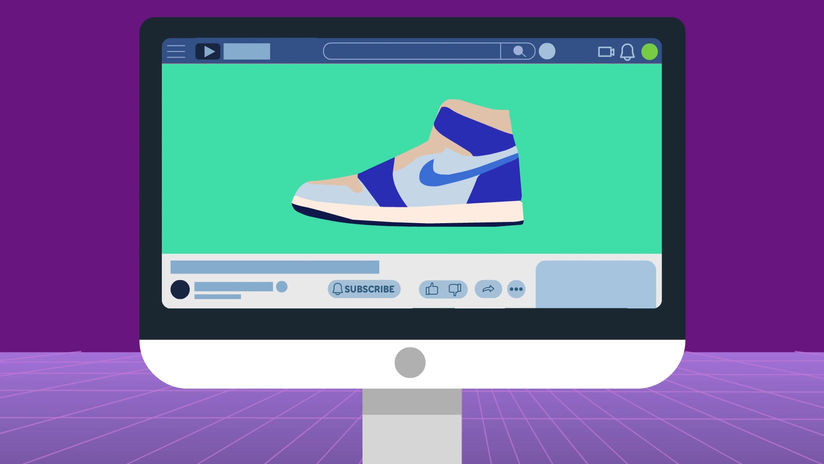Dislike the video with the thumbs down
This screenshot has width=824, height=464.
coord(455,289)
